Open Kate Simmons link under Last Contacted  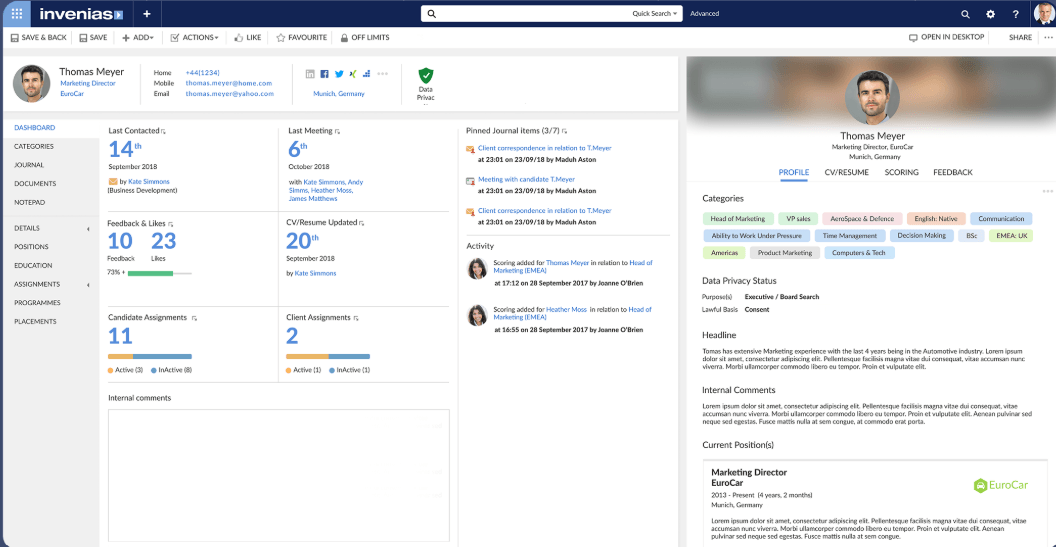click(x=149, y=181)
